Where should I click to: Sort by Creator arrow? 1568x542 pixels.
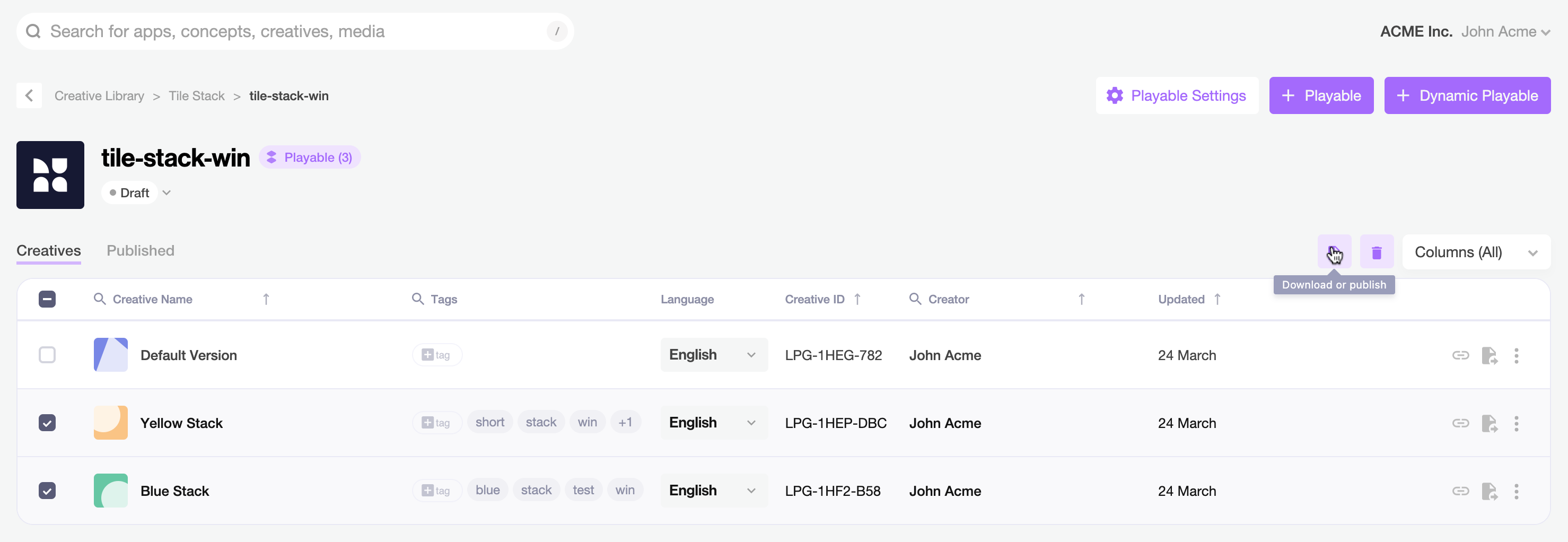(1081, 299)
